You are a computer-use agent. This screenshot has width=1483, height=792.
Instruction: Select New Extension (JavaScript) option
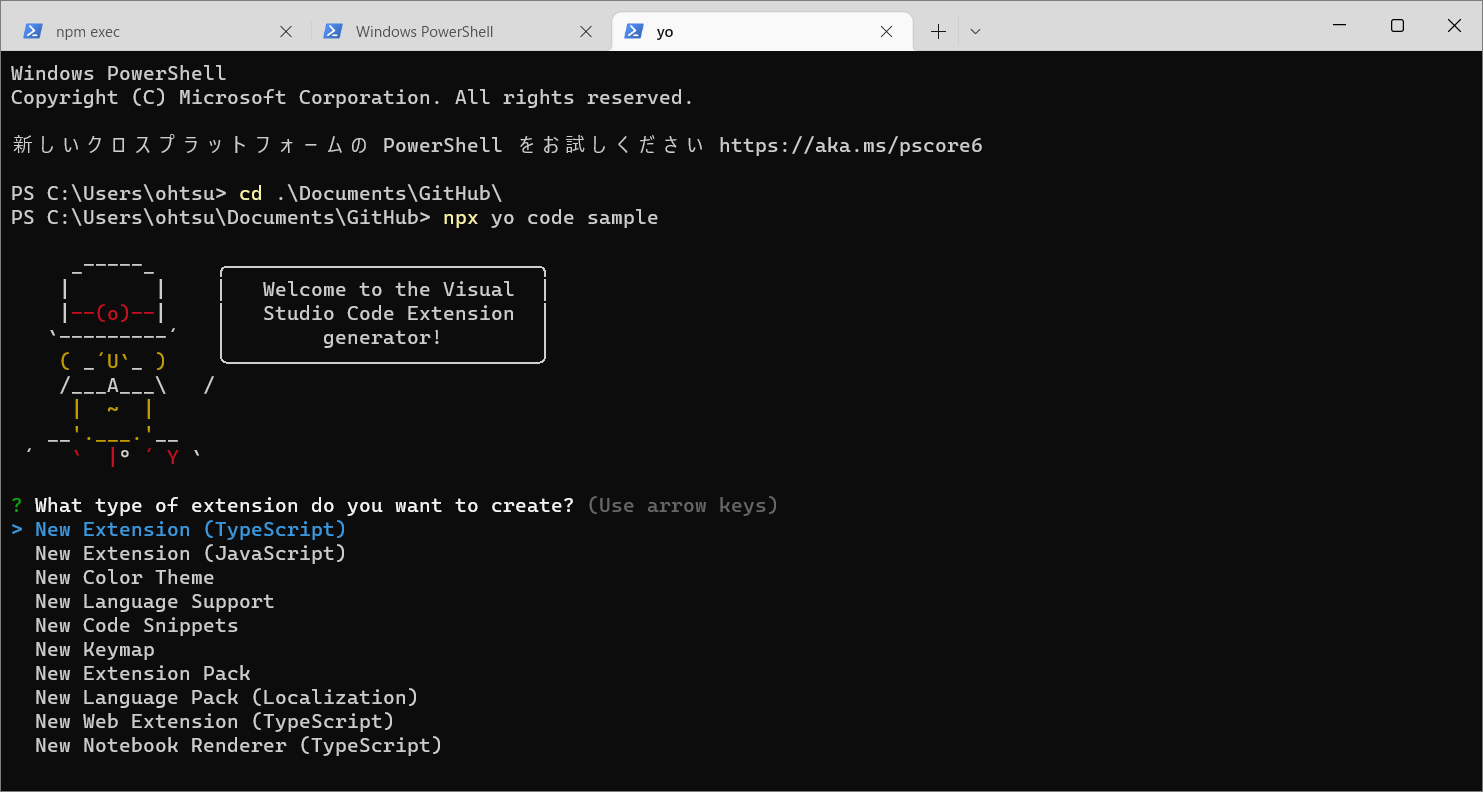click(190, 553)
